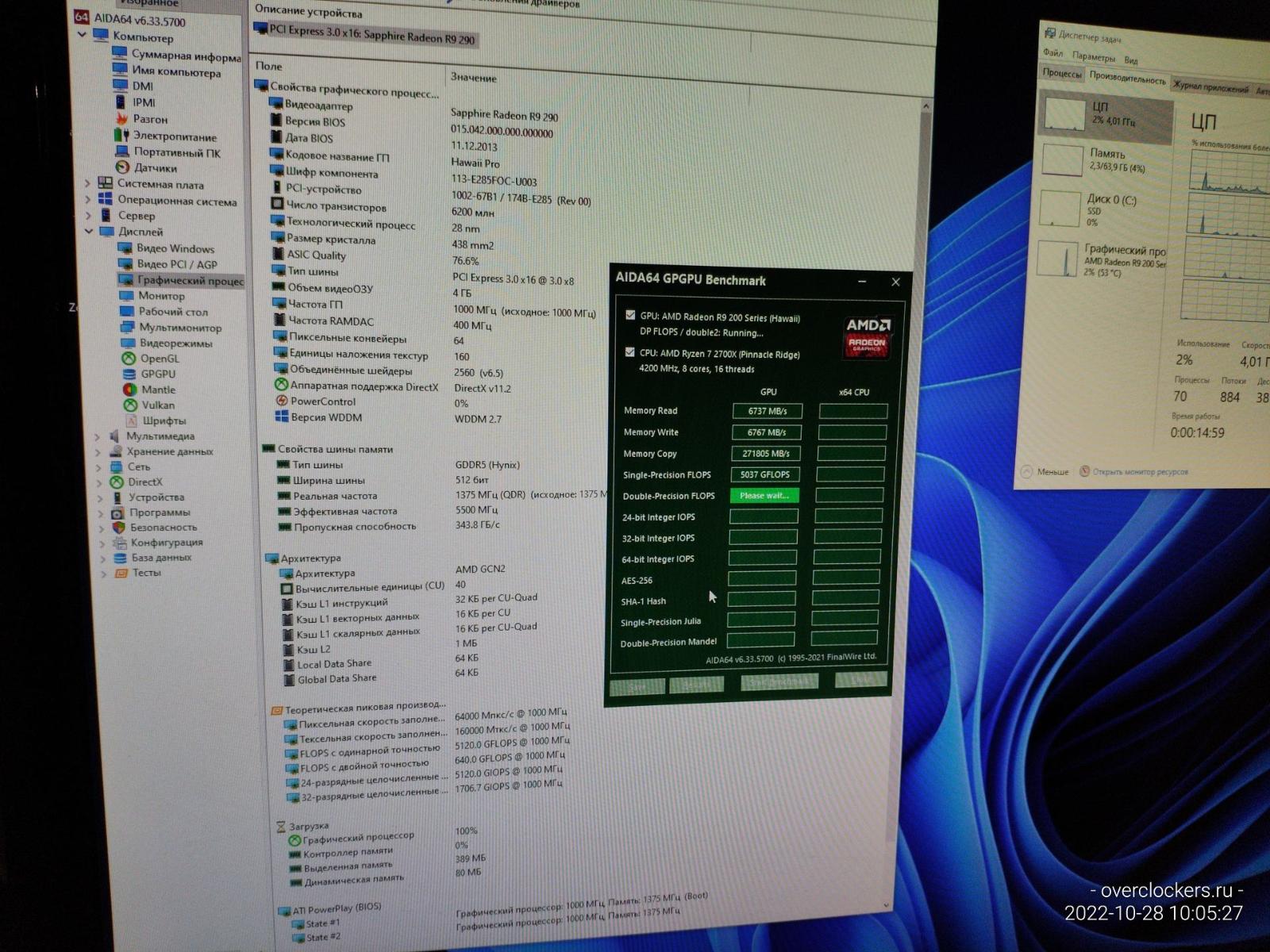Toggle the CPU AMD Ryzen 7 2700X checkbox
Viewport: 1270px width, 952px height.
[629, 352]
